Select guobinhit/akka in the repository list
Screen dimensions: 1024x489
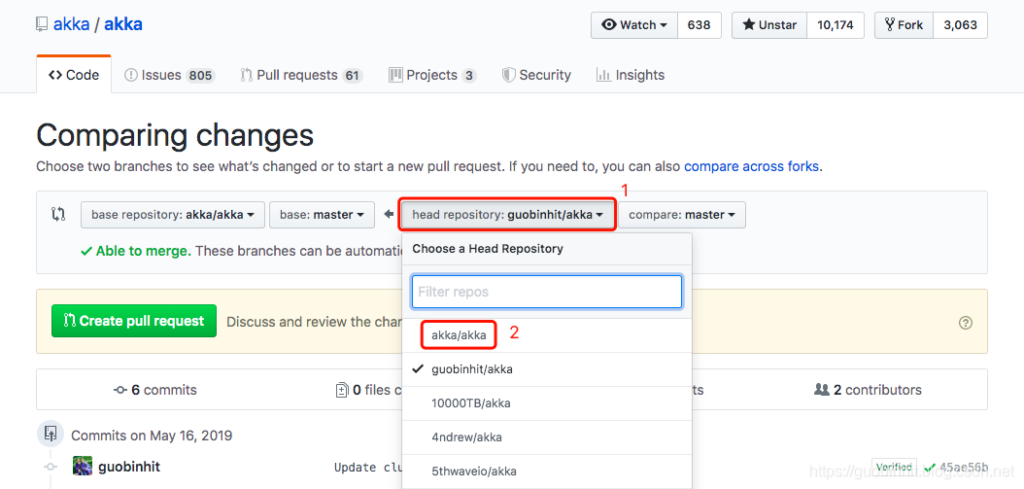pyautogui.click(x=547, y=370)
